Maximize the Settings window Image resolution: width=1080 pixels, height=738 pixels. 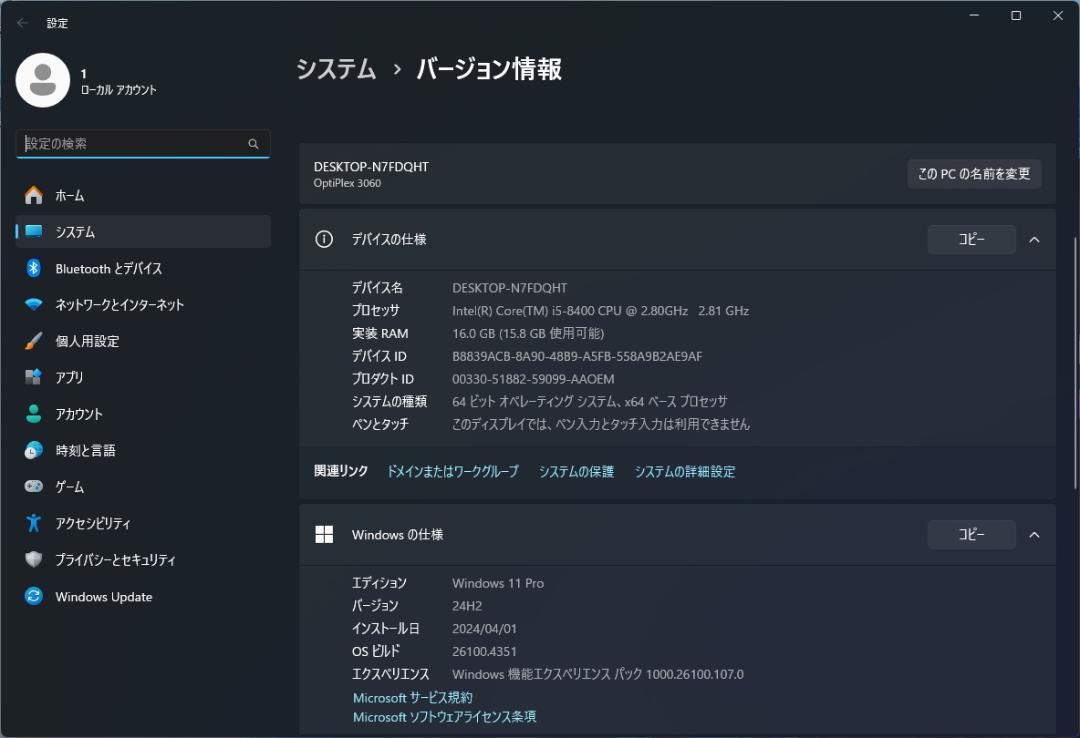[x=1015, y=15]
